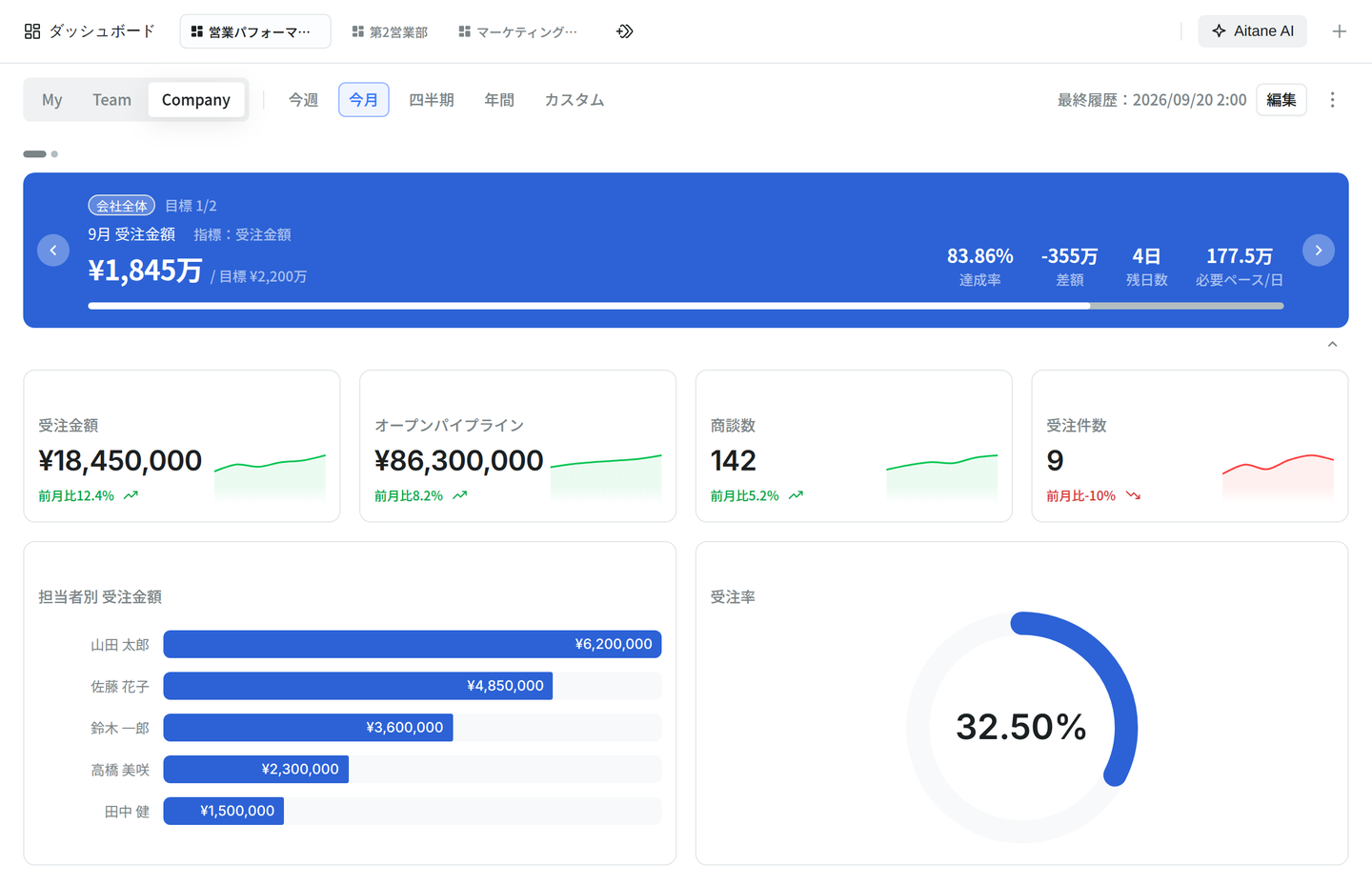Screen dimensions: 1372x884
Task: Click the ¥1,845万 banner amount
Action: [146, 271]
